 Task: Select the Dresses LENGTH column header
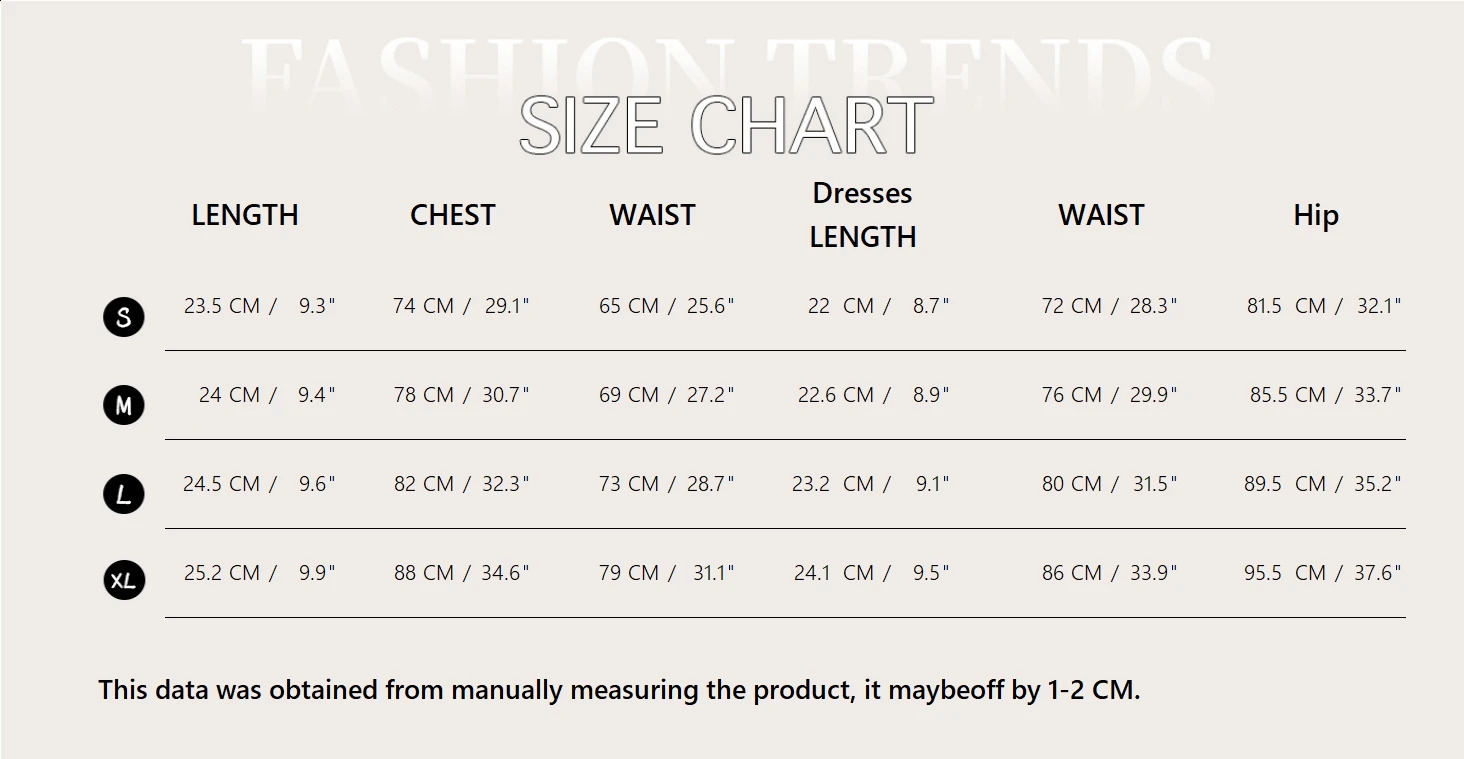click(x=862, y=215)
